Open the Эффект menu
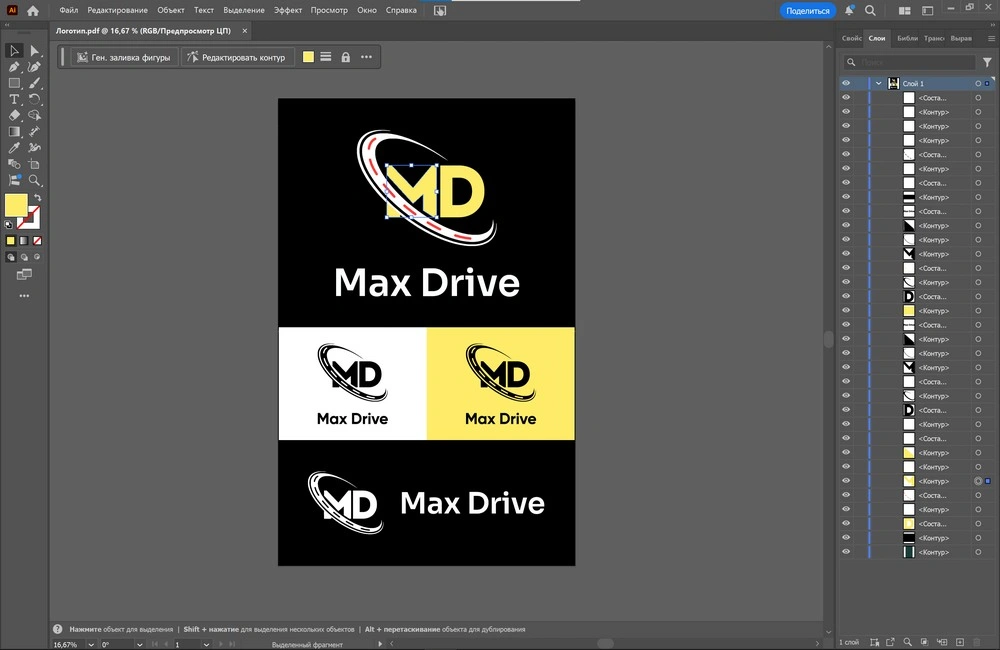This screenshot has width=1000, height=650. [288, 10]
